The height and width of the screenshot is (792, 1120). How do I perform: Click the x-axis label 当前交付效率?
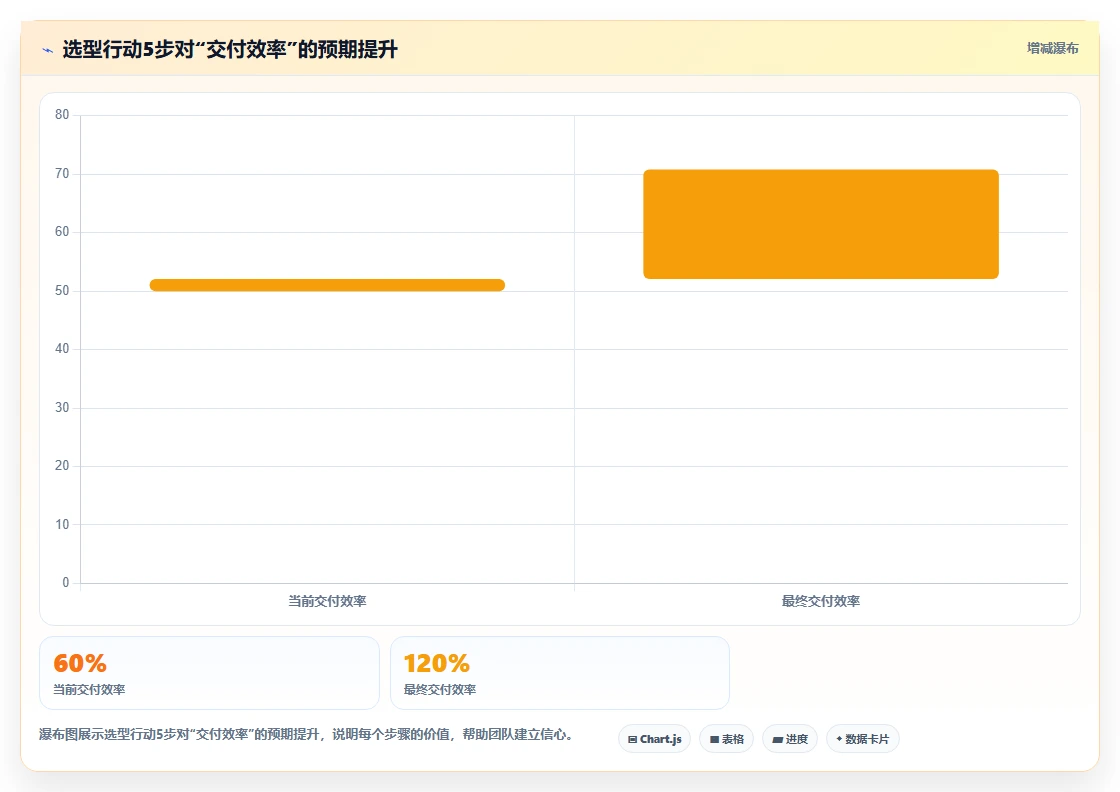(327, 601)
